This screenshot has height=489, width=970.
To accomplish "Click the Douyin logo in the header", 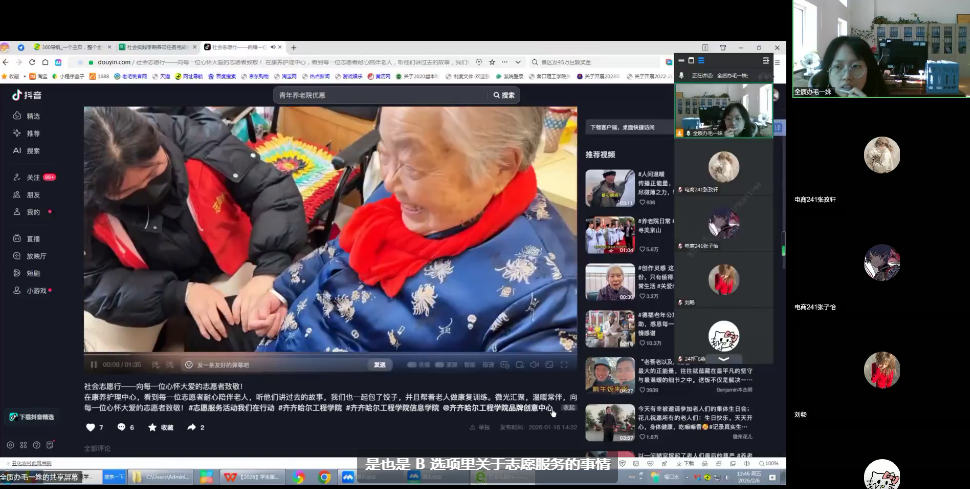I will pyautogui.click(x=28, y=95).
